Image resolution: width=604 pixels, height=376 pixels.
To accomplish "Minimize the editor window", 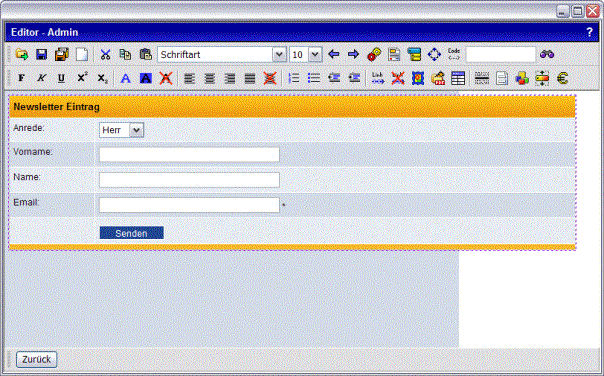I will click(563, 11).
